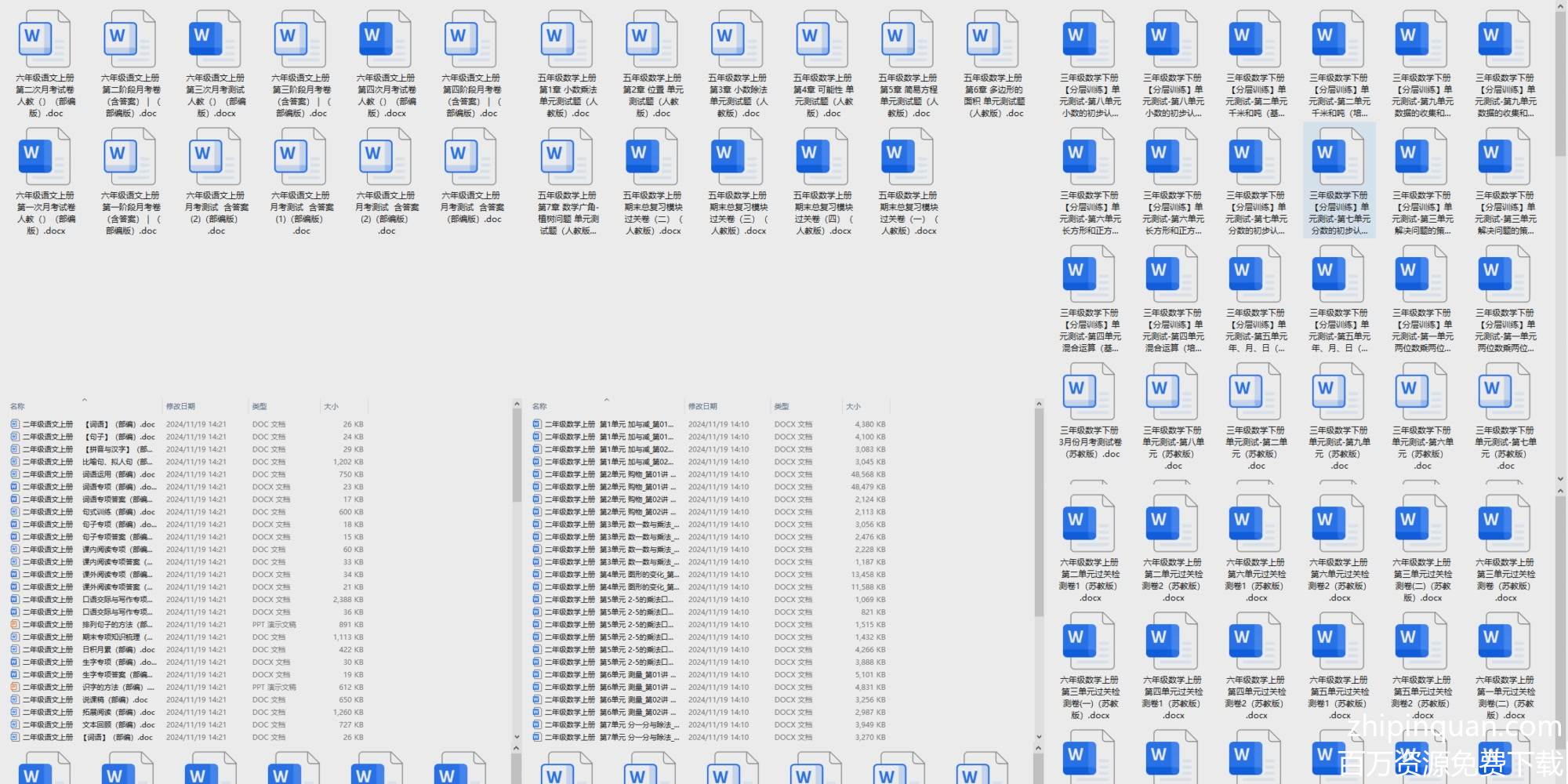Open 排列句子的方法 PPT file in list
The height and width of the screenshot is (784, 1568).
click(118, 625)
